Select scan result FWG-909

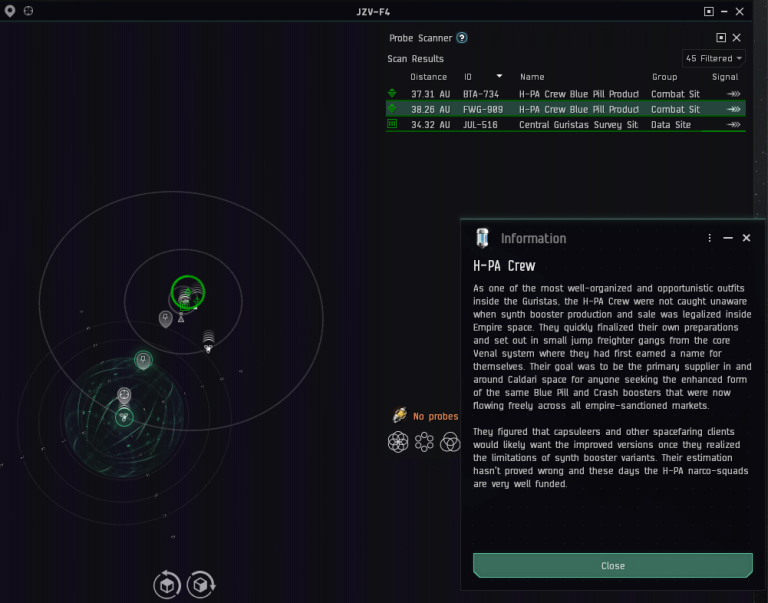coord(566,109)
